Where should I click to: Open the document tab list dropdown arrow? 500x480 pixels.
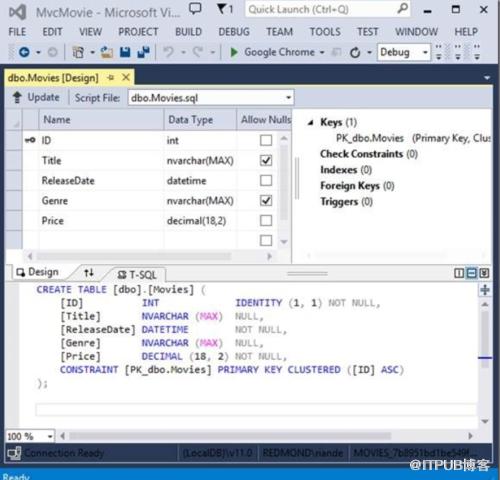(x=487, y=78)
